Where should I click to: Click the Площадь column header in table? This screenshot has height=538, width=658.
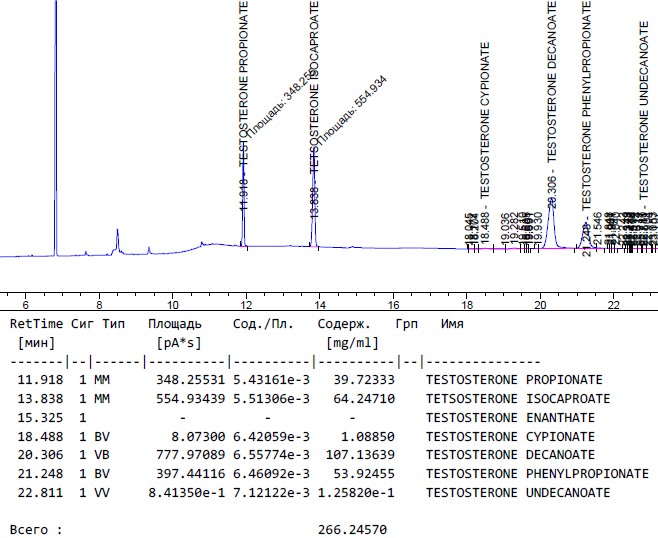tap(175, 325)
